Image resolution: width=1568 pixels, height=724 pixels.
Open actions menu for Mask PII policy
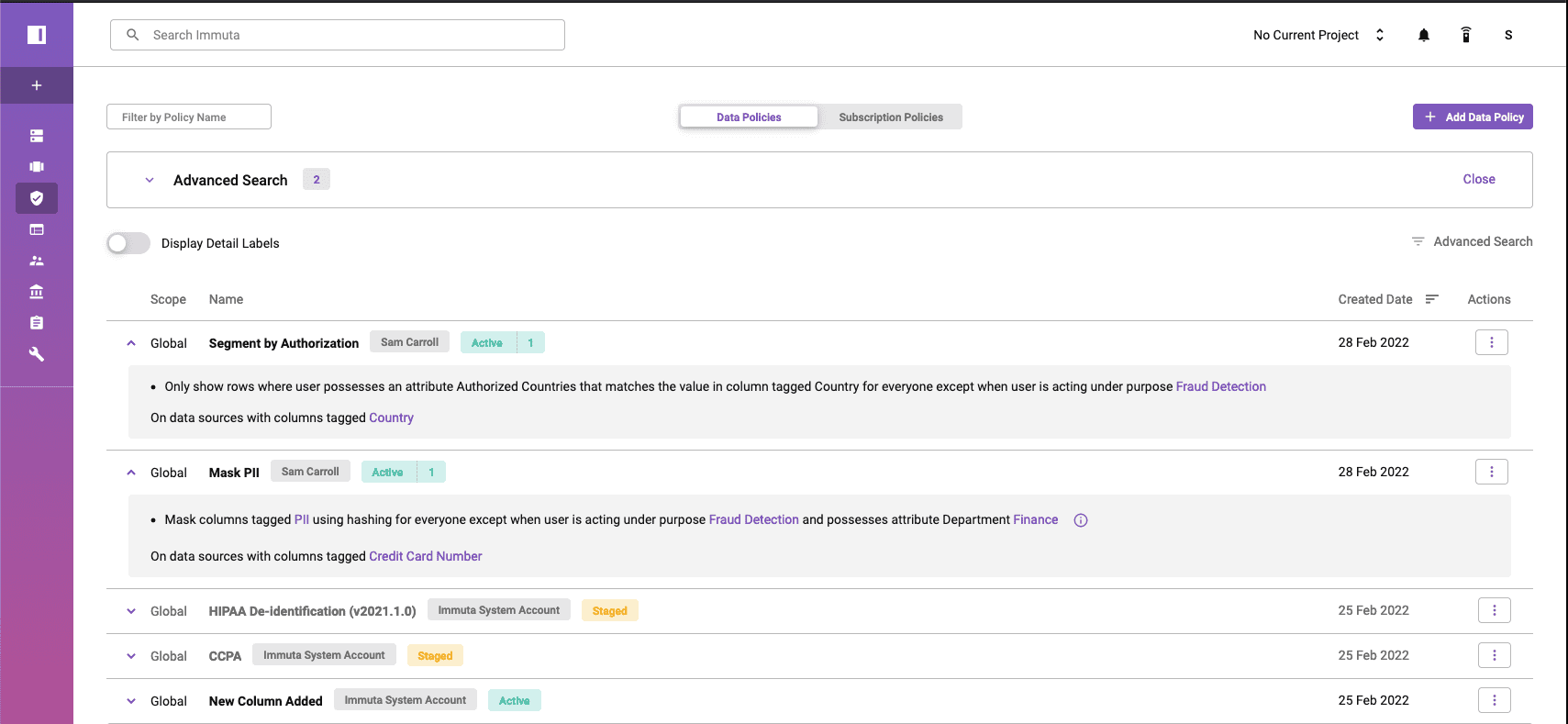click(1492, 472)
